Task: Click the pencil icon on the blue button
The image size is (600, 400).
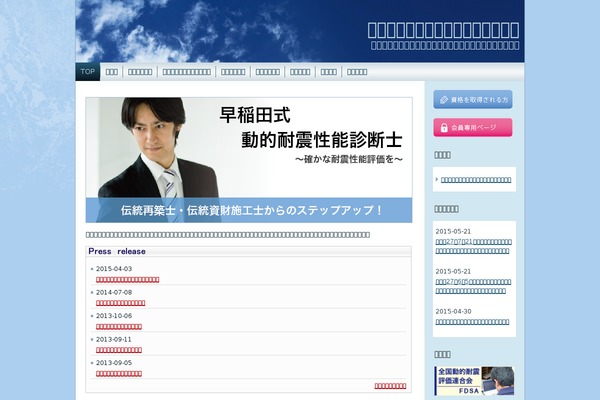Action: pyautogui.click(x=443, y=100)
